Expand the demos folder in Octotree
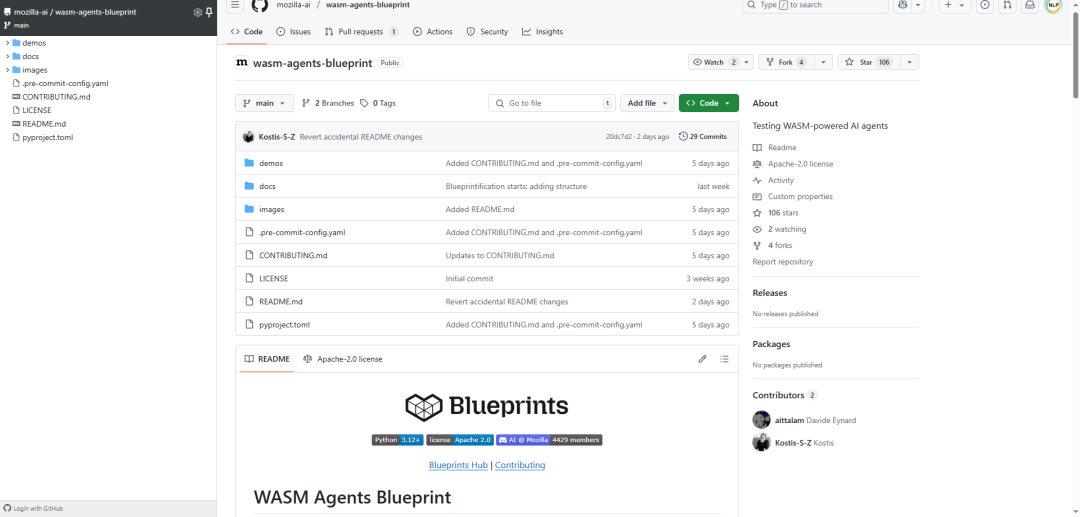1080x517 pixels. pos(8,43)
